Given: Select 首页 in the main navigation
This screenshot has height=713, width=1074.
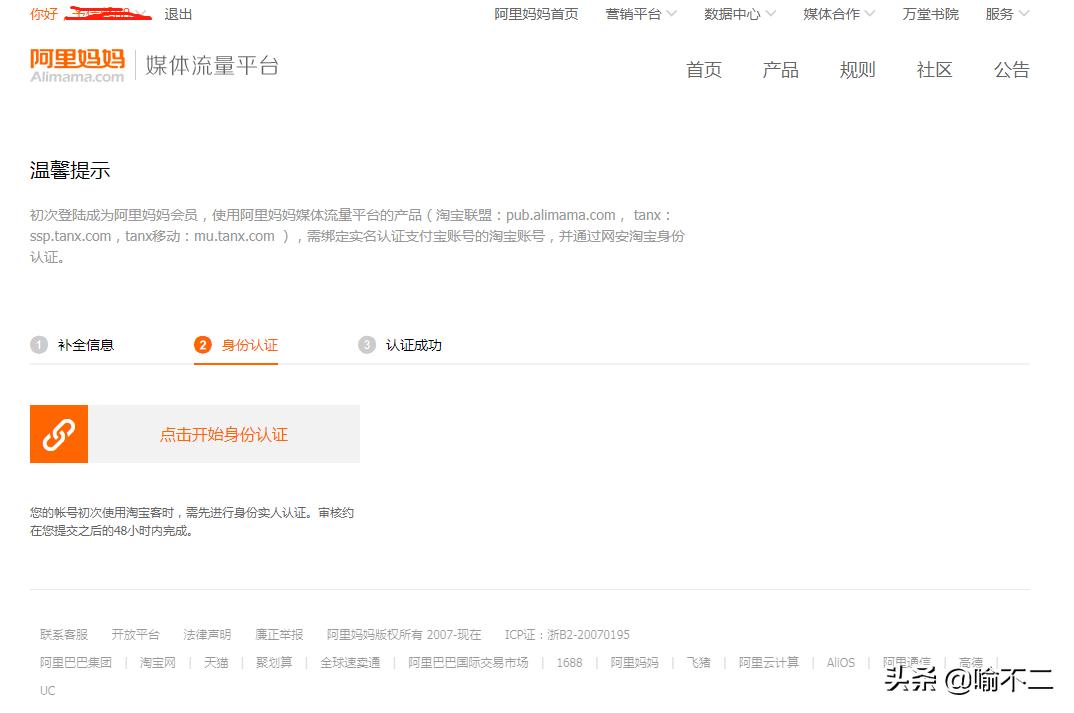Looking at the screenshot, I should click(x=704, y=70).
